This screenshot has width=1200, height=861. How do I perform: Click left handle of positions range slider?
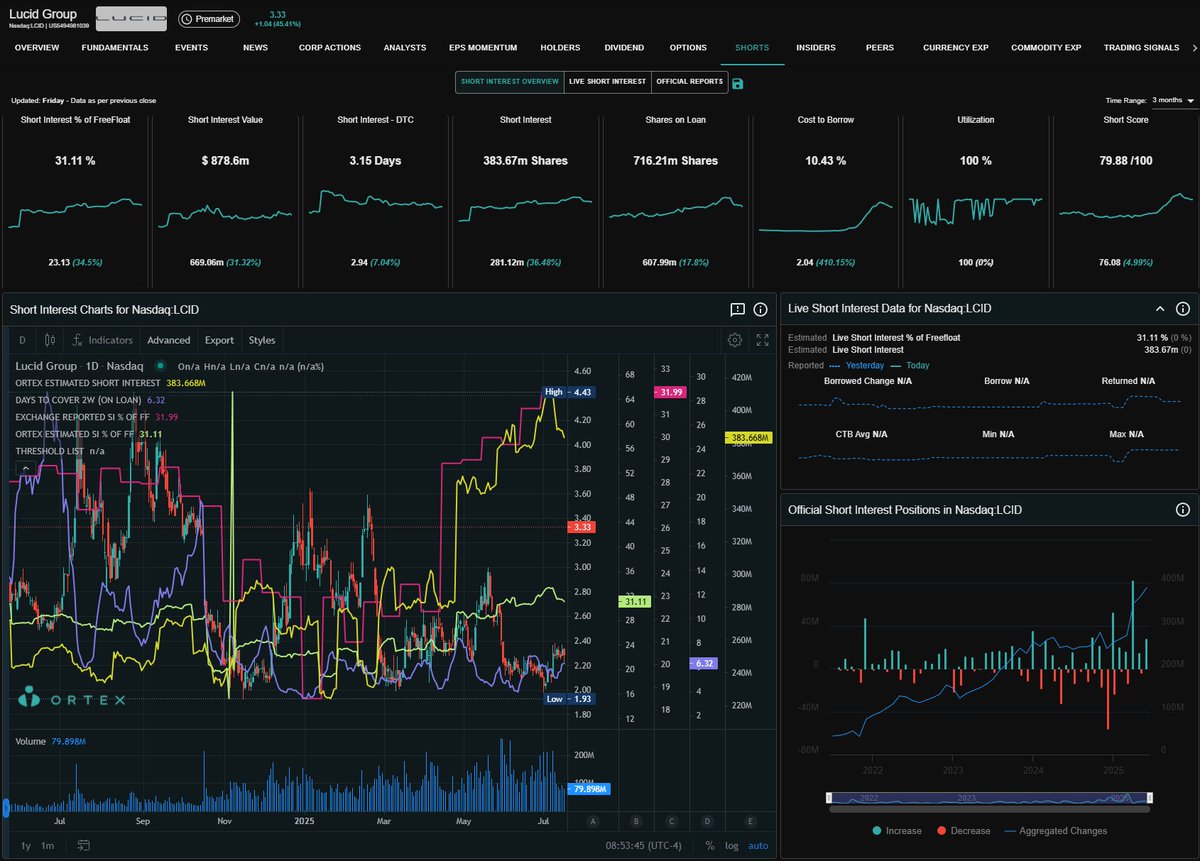[x=828, y=797]
